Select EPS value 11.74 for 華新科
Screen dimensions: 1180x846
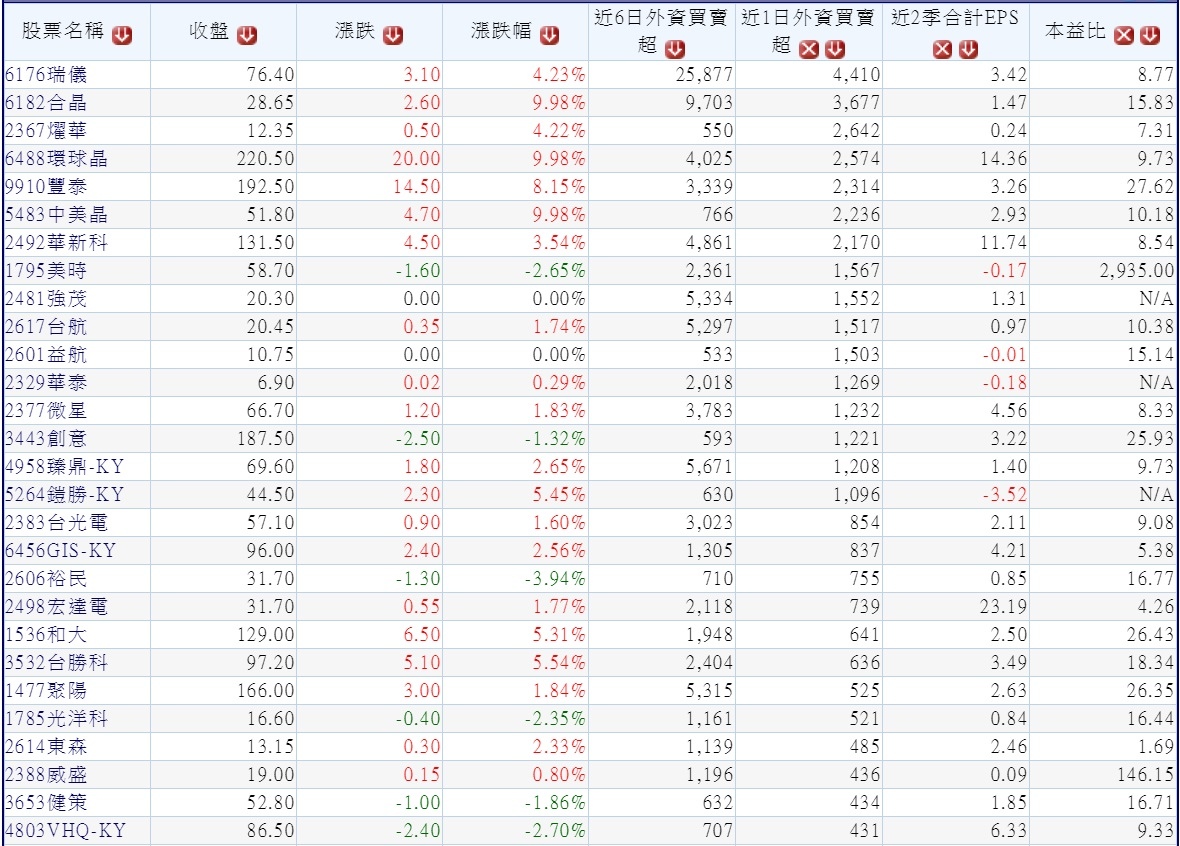1003,242
